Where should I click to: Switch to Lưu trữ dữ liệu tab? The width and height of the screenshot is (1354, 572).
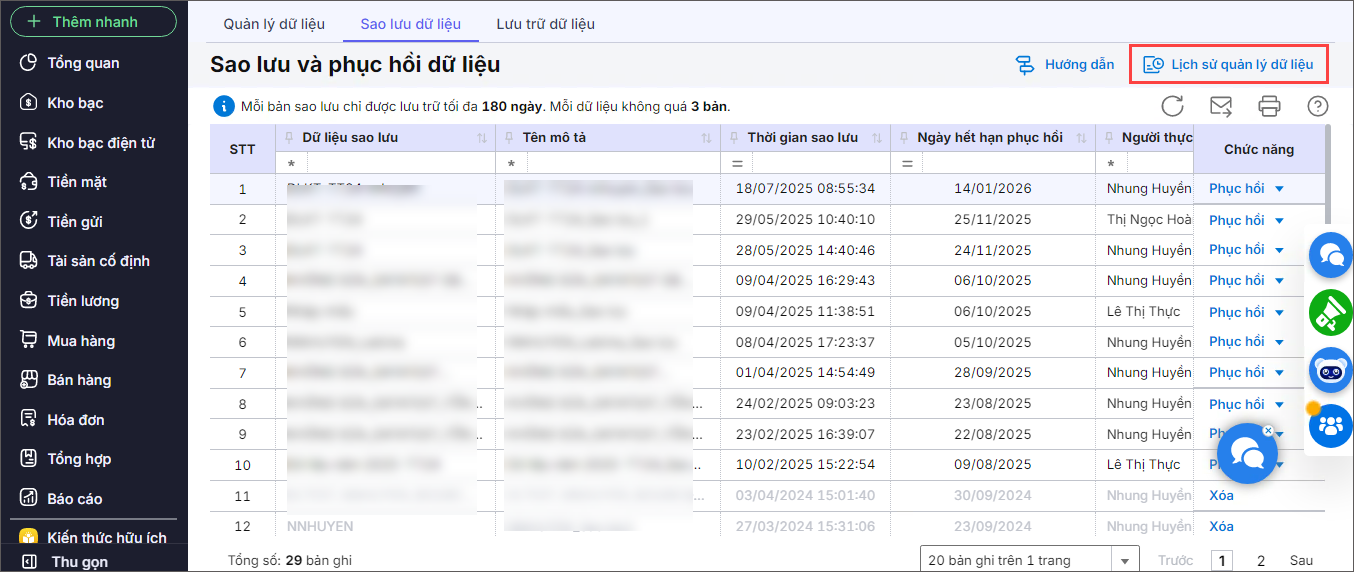coord(546,23)
